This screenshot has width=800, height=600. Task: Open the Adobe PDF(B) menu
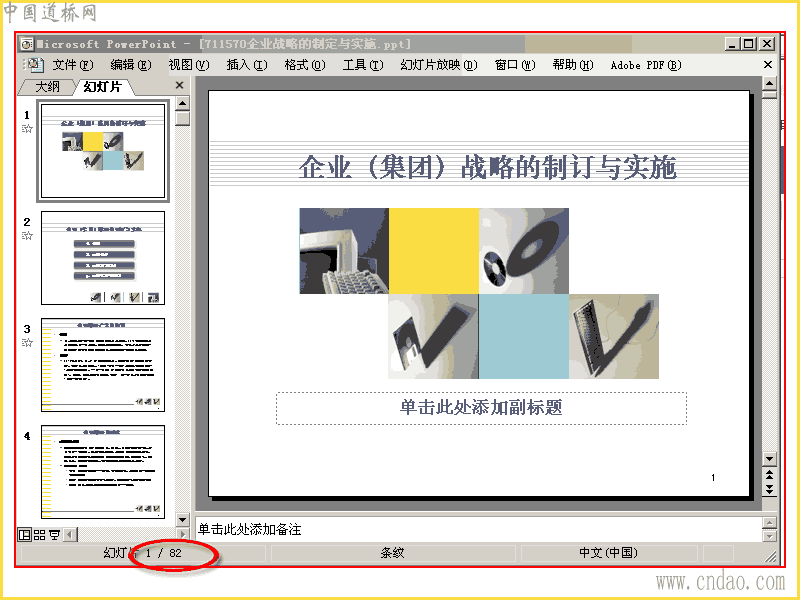646,65
